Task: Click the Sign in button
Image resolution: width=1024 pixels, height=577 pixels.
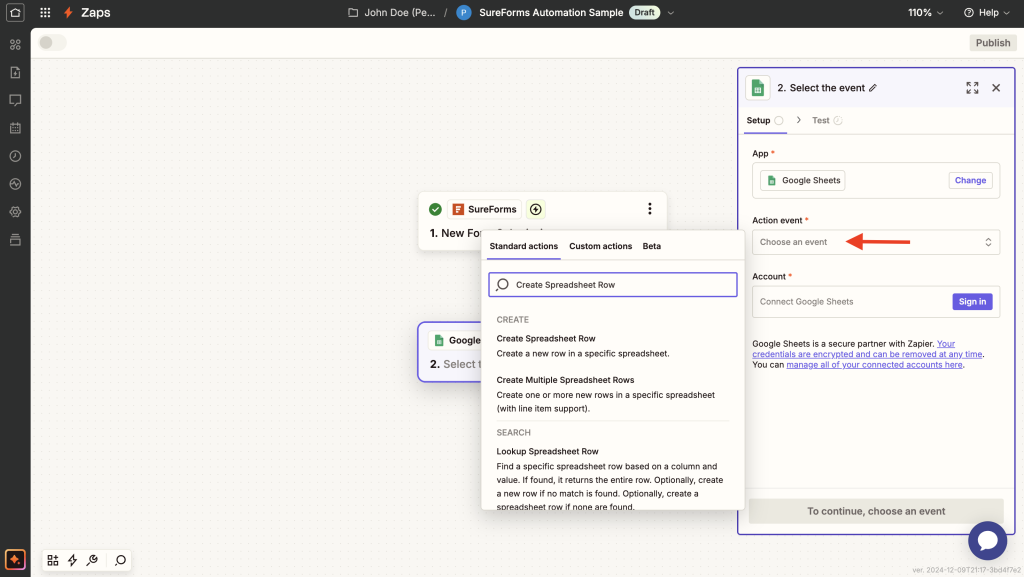Action: tap(972, 301)
